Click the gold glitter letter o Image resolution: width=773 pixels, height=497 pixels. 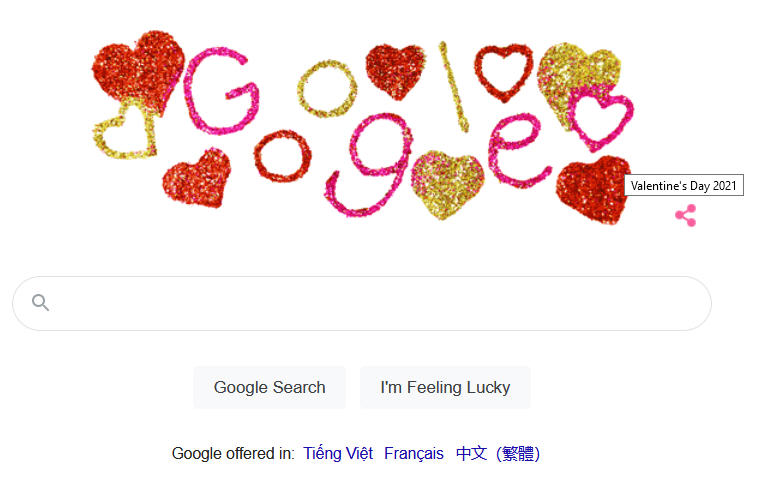(326, 89)
